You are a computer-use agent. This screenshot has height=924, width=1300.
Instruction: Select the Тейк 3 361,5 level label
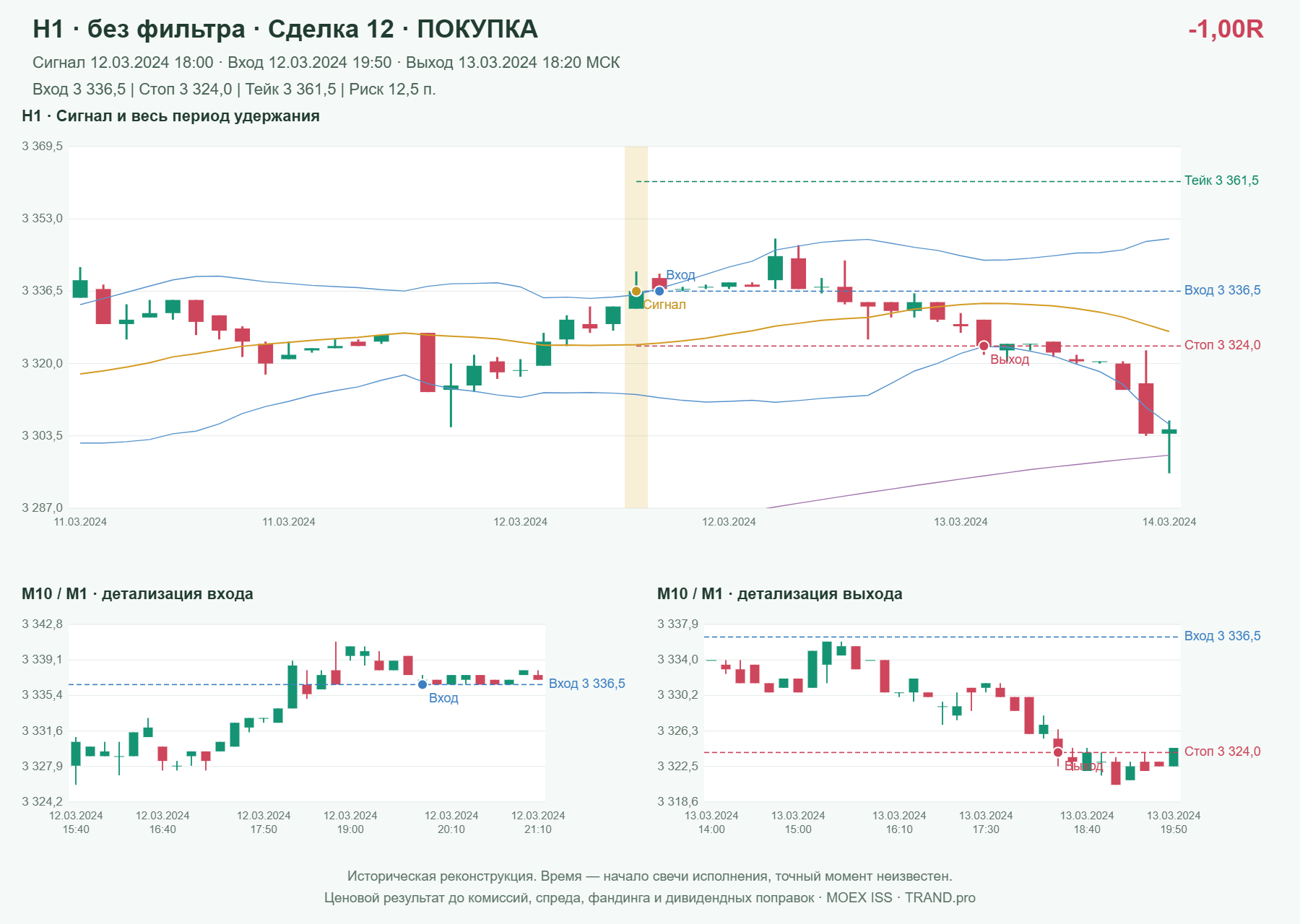pos(1221,180)
